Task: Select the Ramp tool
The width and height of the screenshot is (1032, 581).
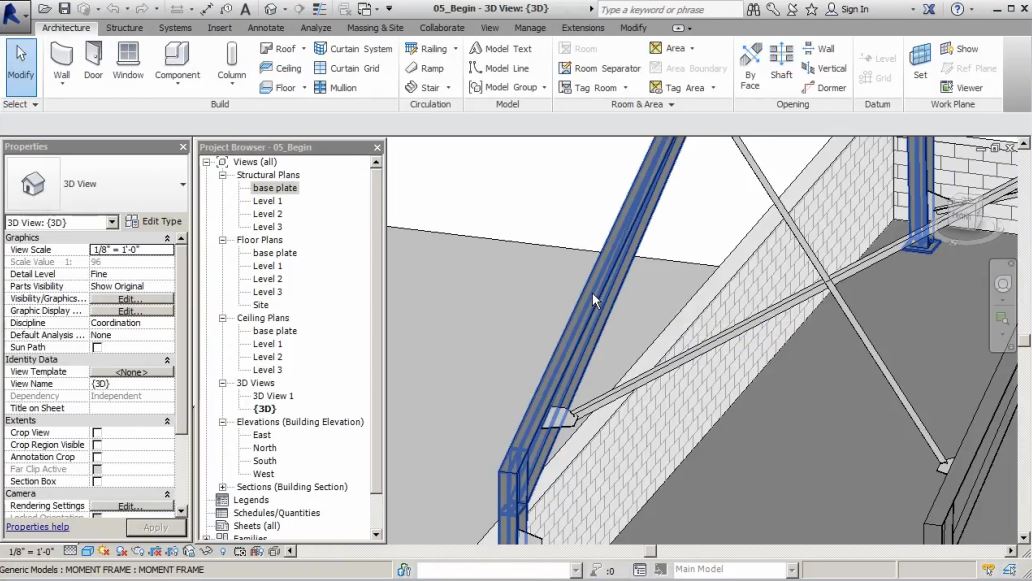Action: click(425, 68)
